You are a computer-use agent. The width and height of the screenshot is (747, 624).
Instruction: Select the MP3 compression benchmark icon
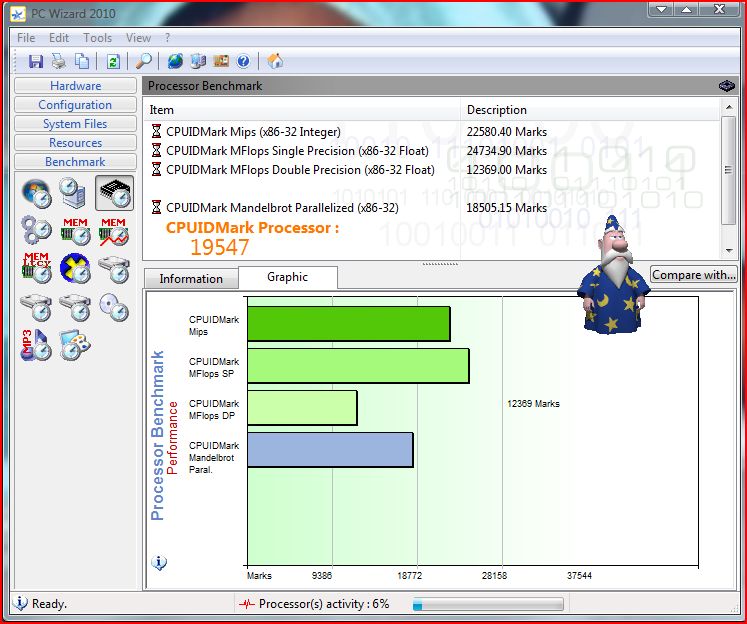click(36, 345)
